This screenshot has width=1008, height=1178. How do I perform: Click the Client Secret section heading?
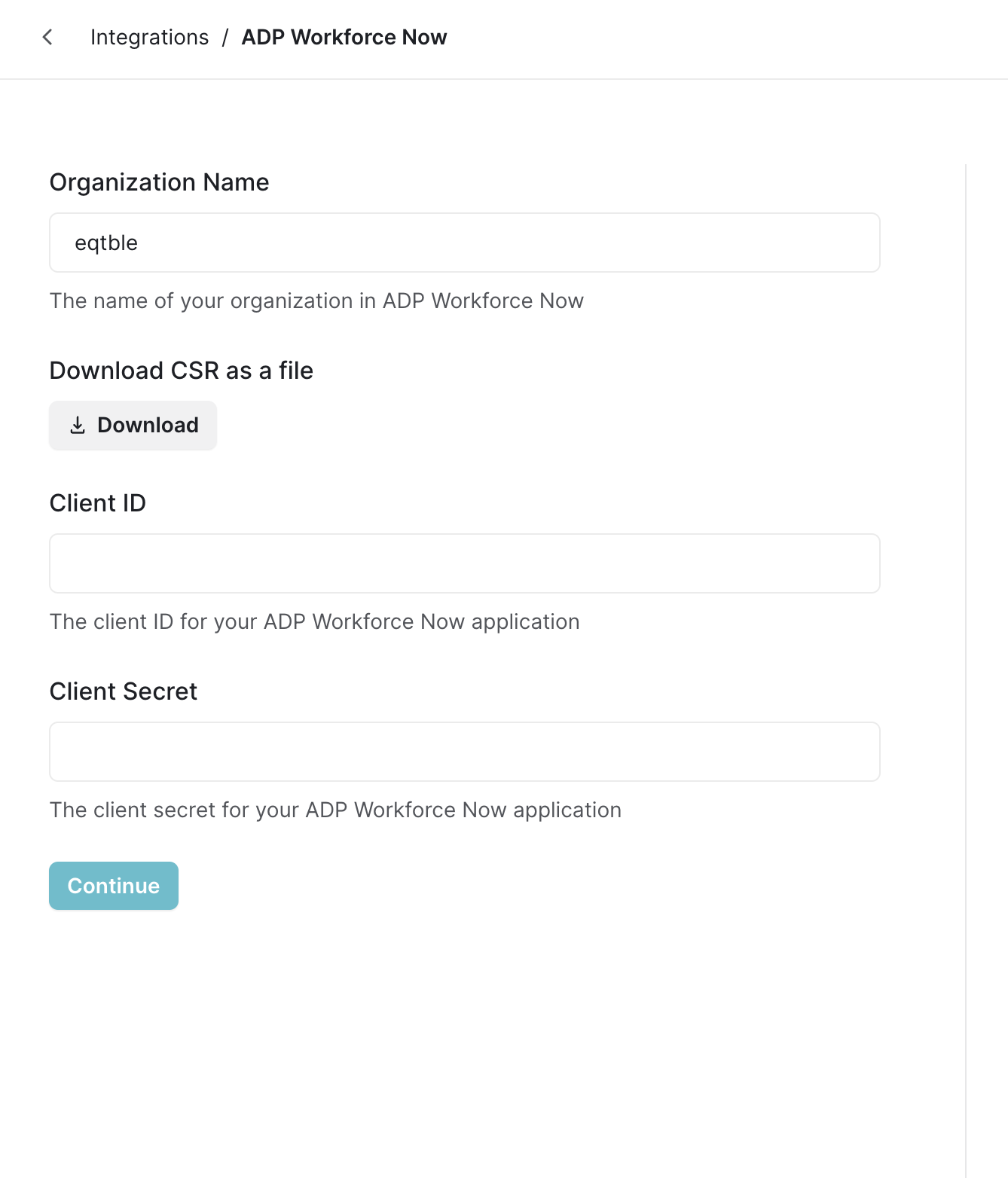point(123,691)
